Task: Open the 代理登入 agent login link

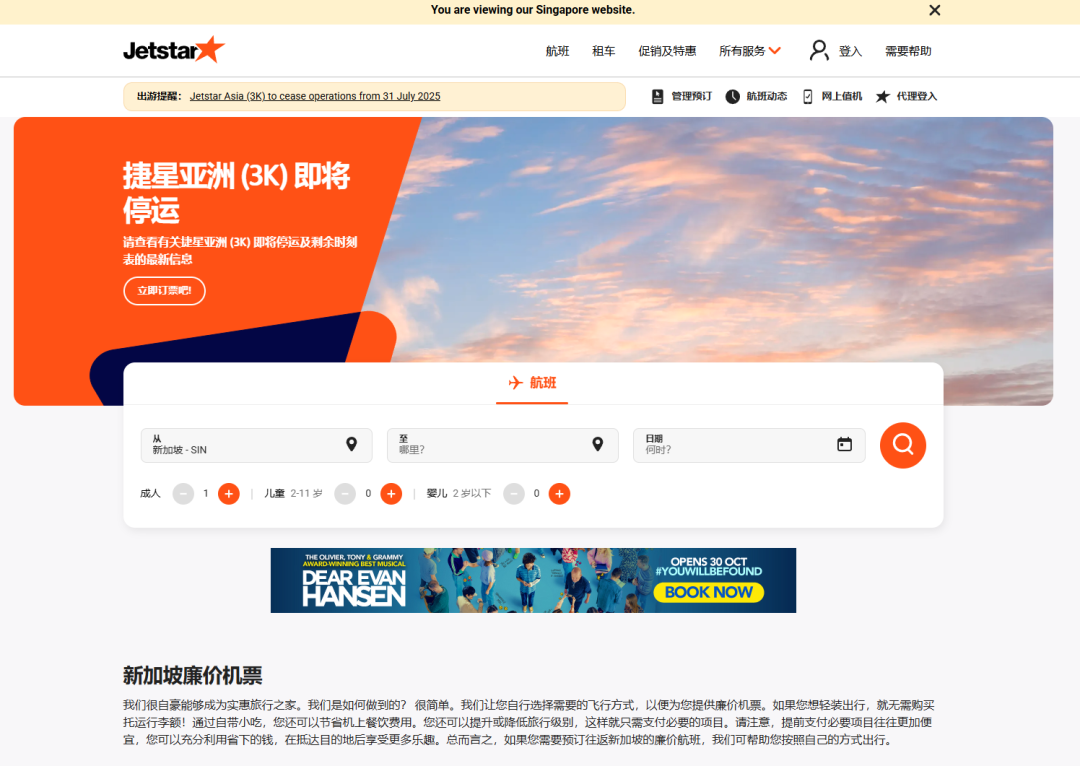Action: 917,96
